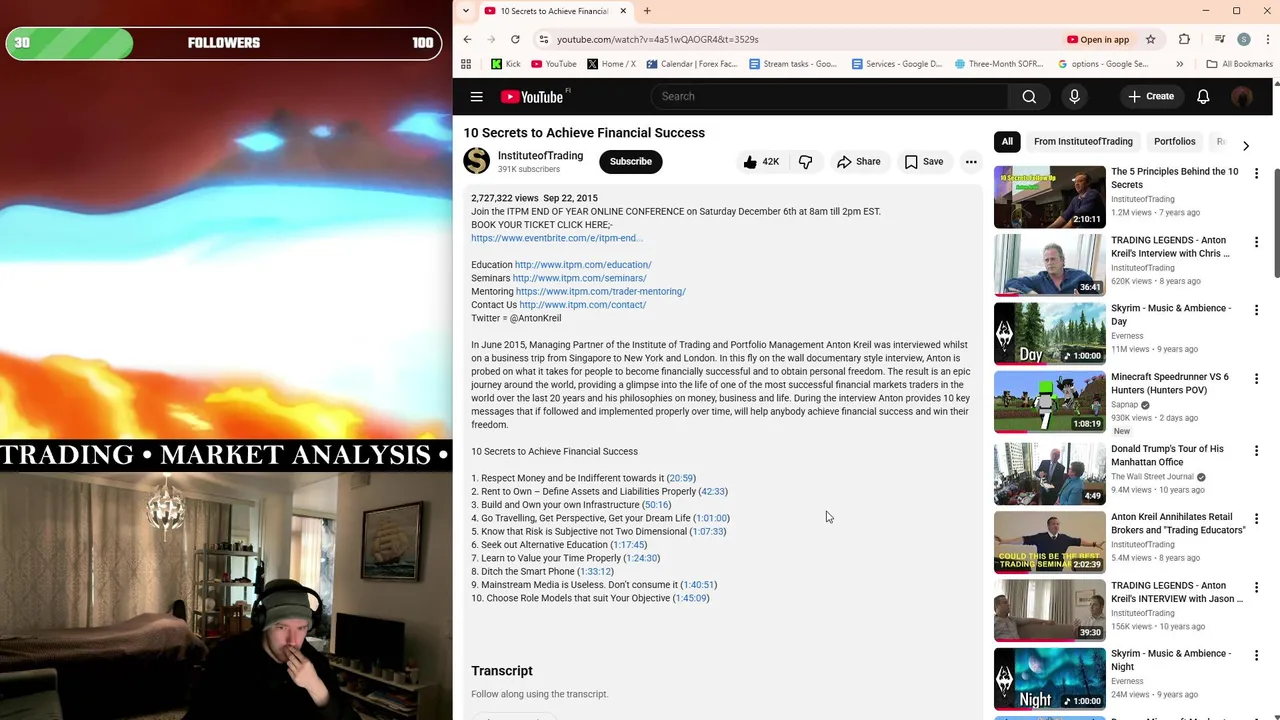Open the itpm.com/seminars link
Screen dimensions: 1280x720
[x=579, y=278]
